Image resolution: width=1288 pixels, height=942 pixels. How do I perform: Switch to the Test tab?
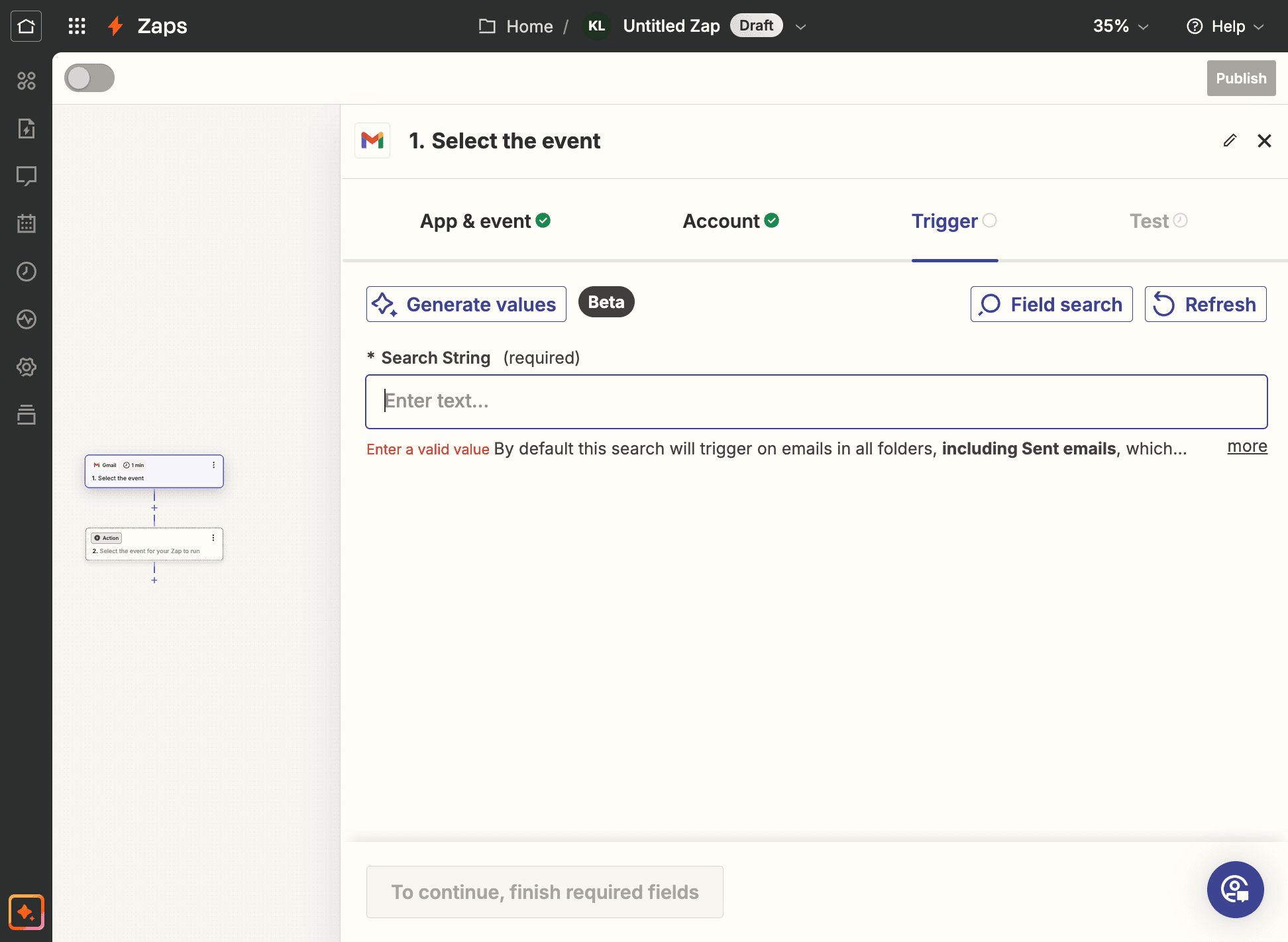1158,221
